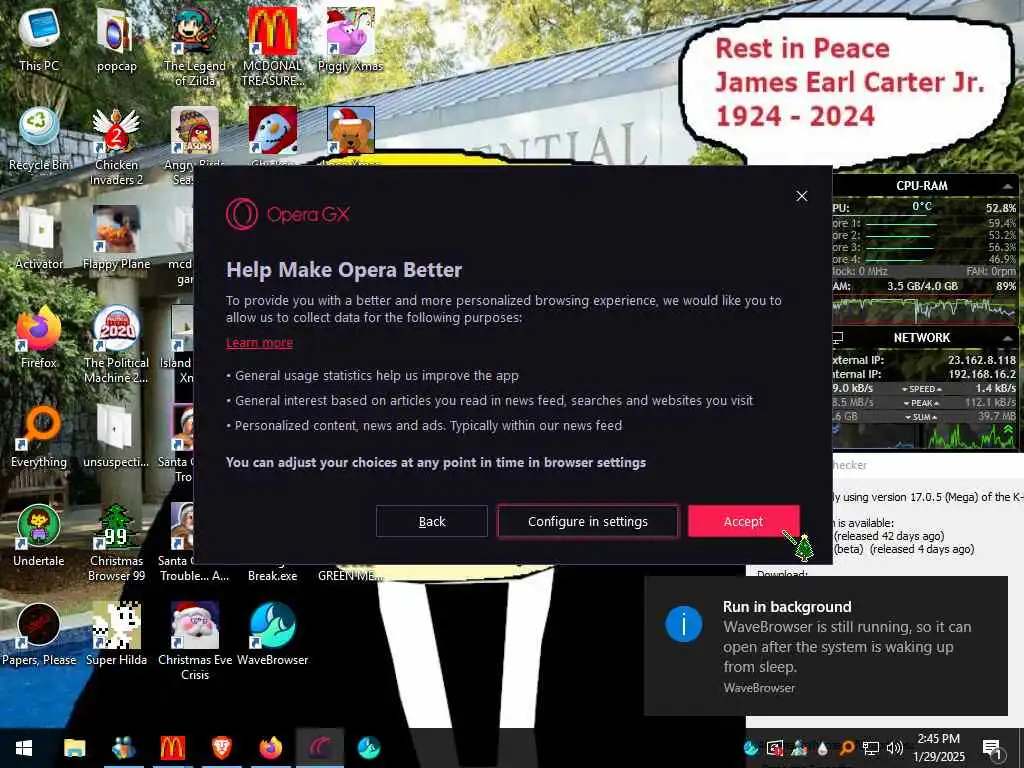Collapse the CPU-RAM gadget panel
The width and height of the screenshot is (1024, 768).
pos(1008,186)
